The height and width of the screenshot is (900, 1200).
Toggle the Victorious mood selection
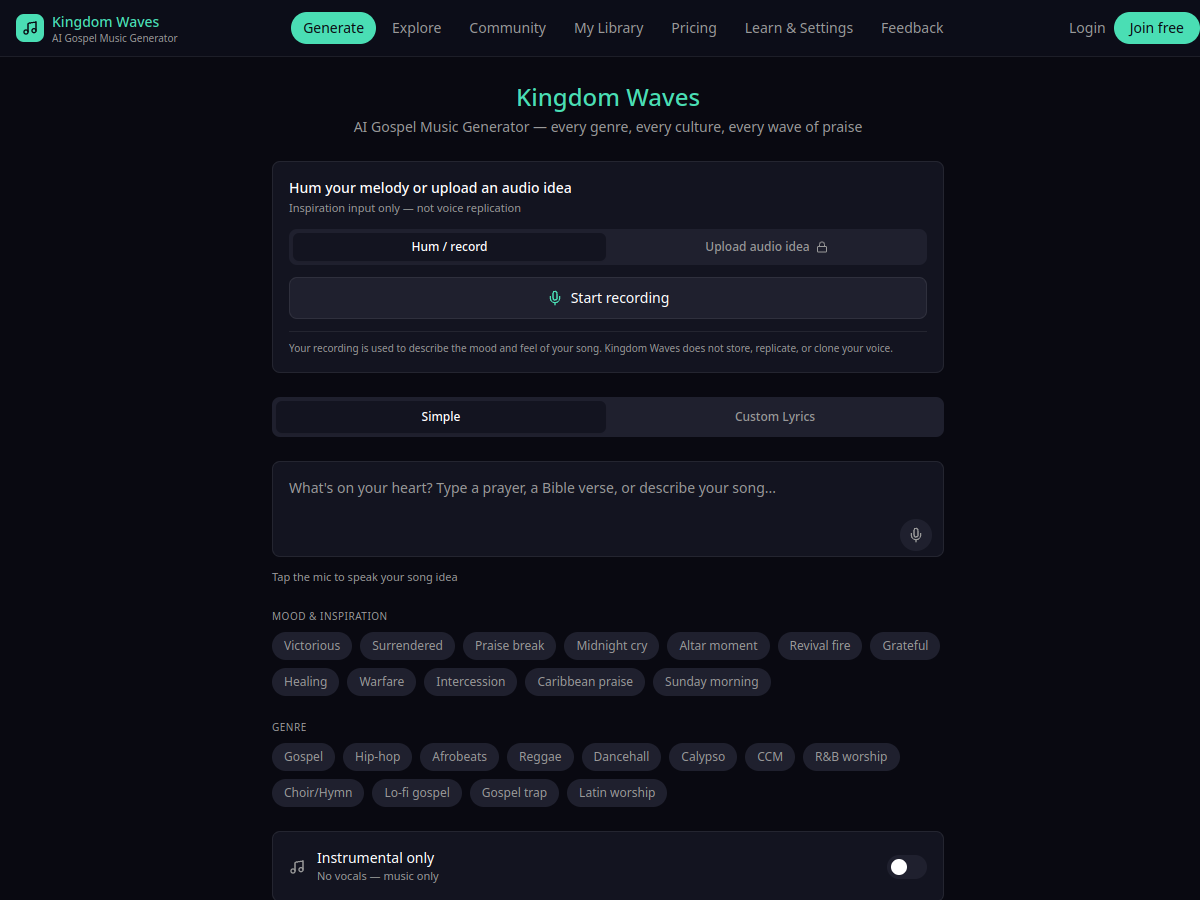[x=311, y=646]
